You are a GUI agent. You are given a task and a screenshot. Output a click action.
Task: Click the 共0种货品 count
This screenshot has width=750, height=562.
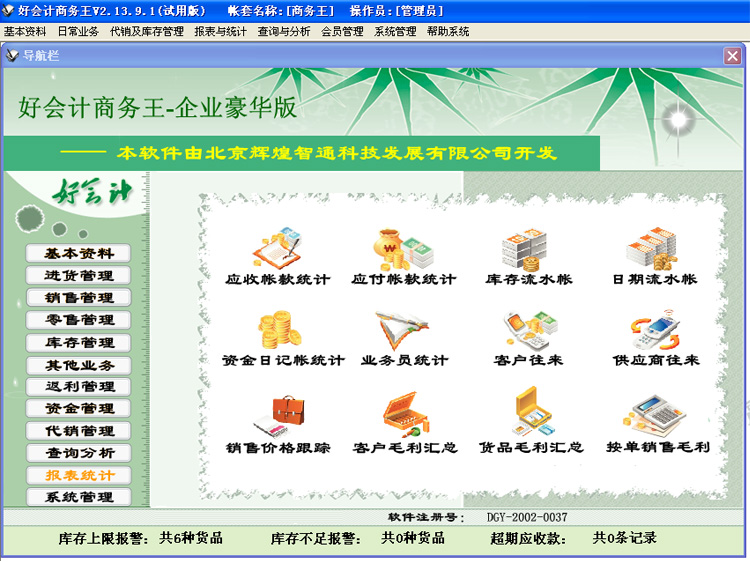413,538
